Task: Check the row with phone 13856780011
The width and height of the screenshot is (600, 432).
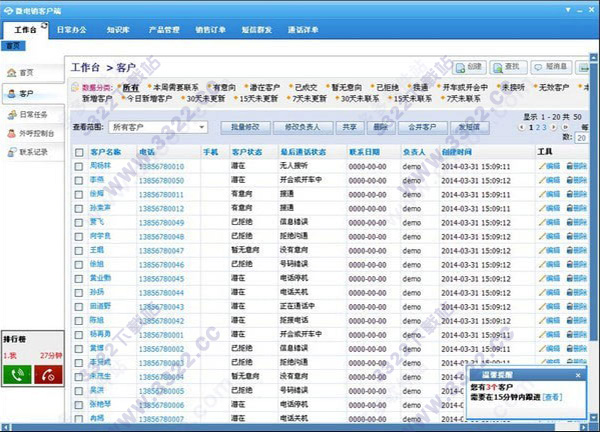Action: tap(79, 195)
